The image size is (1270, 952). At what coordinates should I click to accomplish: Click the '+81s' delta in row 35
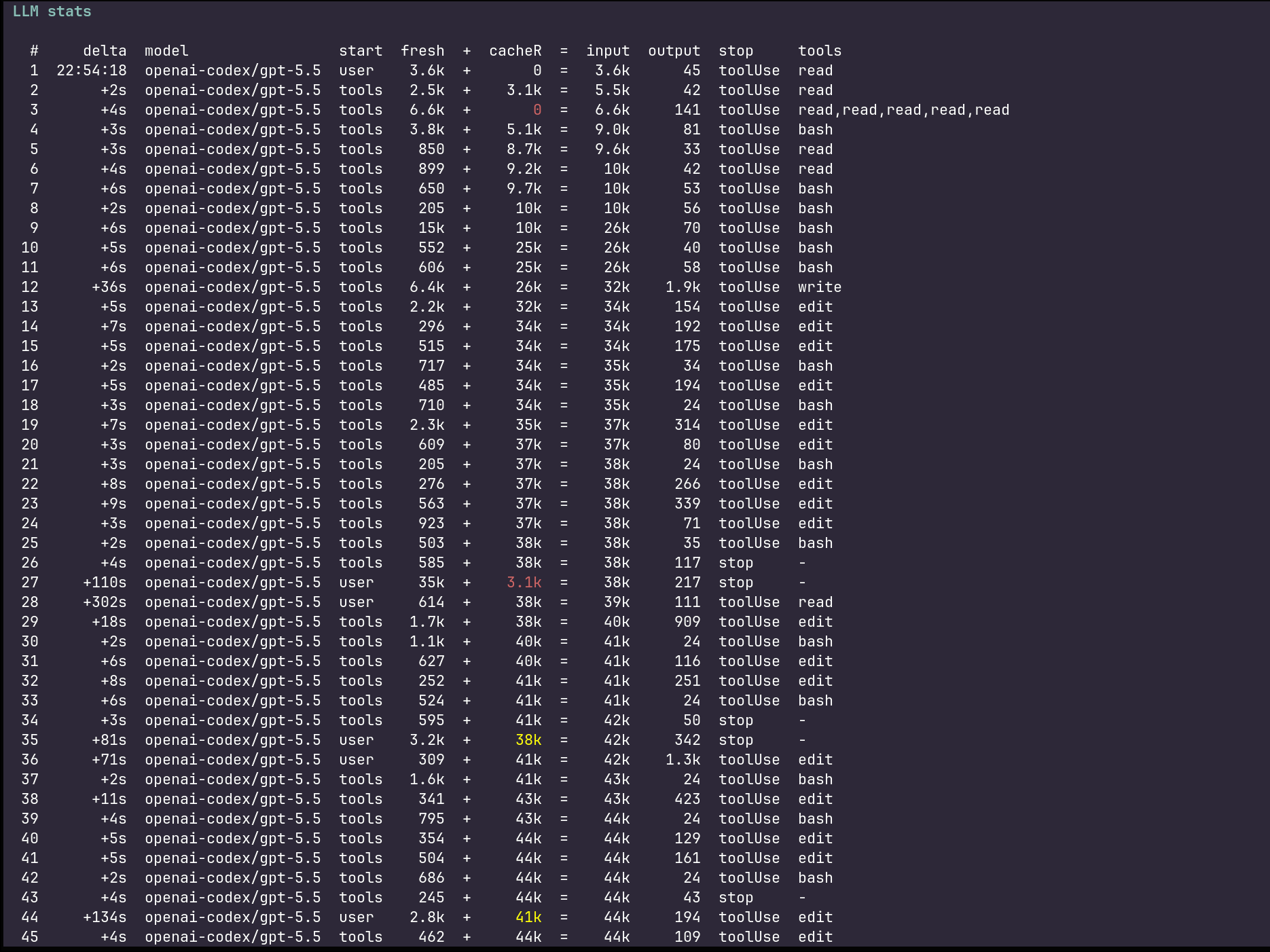(x=109, y=740)
